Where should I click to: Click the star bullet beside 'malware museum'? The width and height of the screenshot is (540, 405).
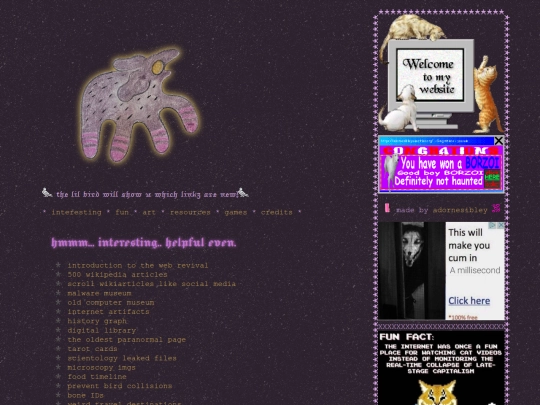click(x=58, y=293)
